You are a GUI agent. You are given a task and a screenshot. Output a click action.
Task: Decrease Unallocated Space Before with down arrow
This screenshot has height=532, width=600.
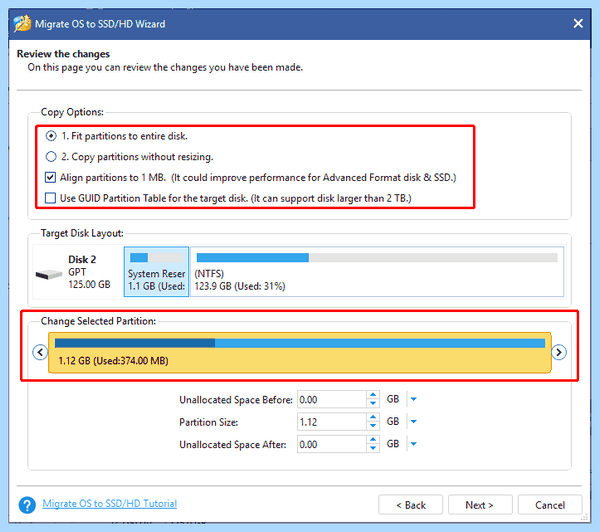pyautogui.click(x=373, y=404)
